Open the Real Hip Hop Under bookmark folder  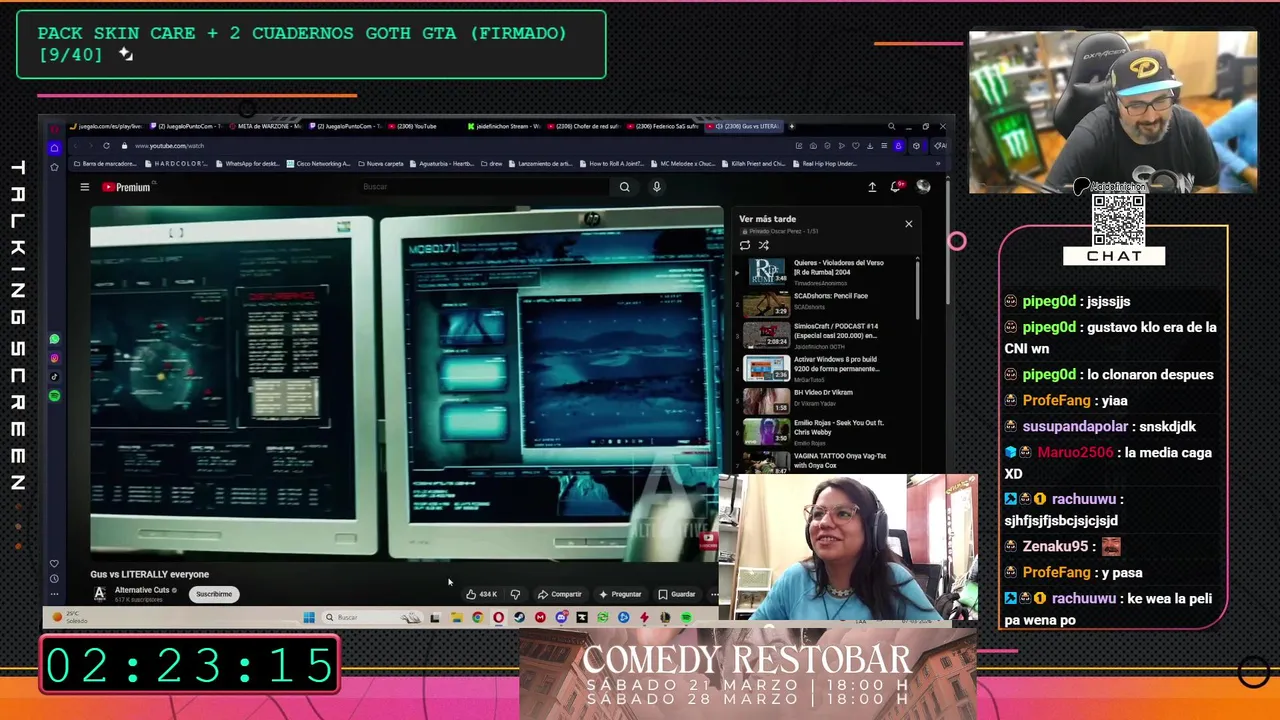click(x=824, y=163)
